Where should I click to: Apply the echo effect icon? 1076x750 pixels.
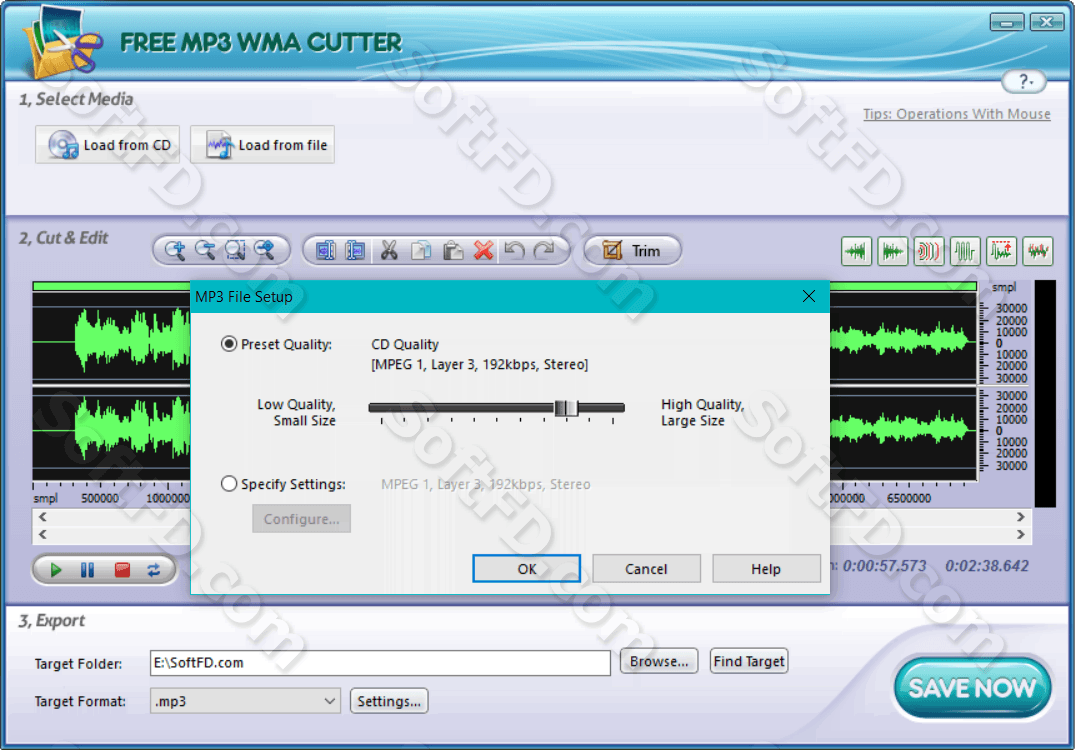tap(928, 251)
